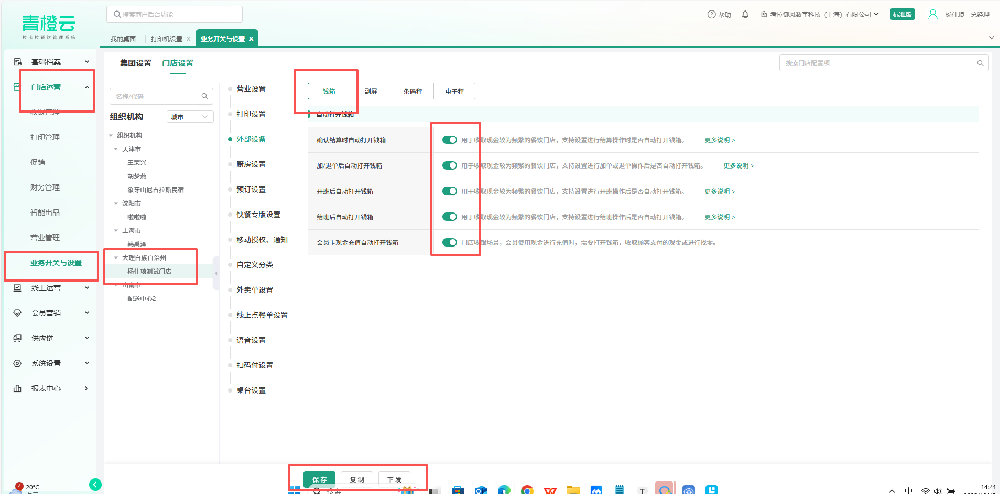Click the user avatar icon
This screenshot has height=494, width=1000.
(933, 15)
